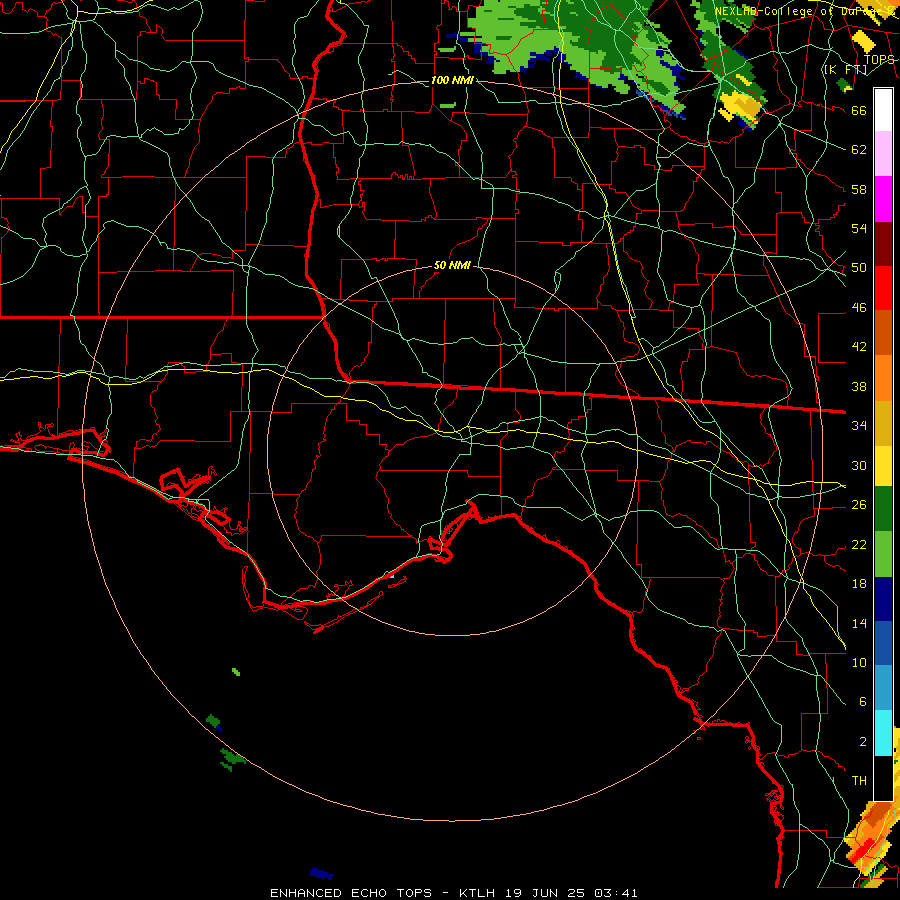
Task: Click the "03:41" timestamp
Action: pyautogui.click(x=615, y=893)
